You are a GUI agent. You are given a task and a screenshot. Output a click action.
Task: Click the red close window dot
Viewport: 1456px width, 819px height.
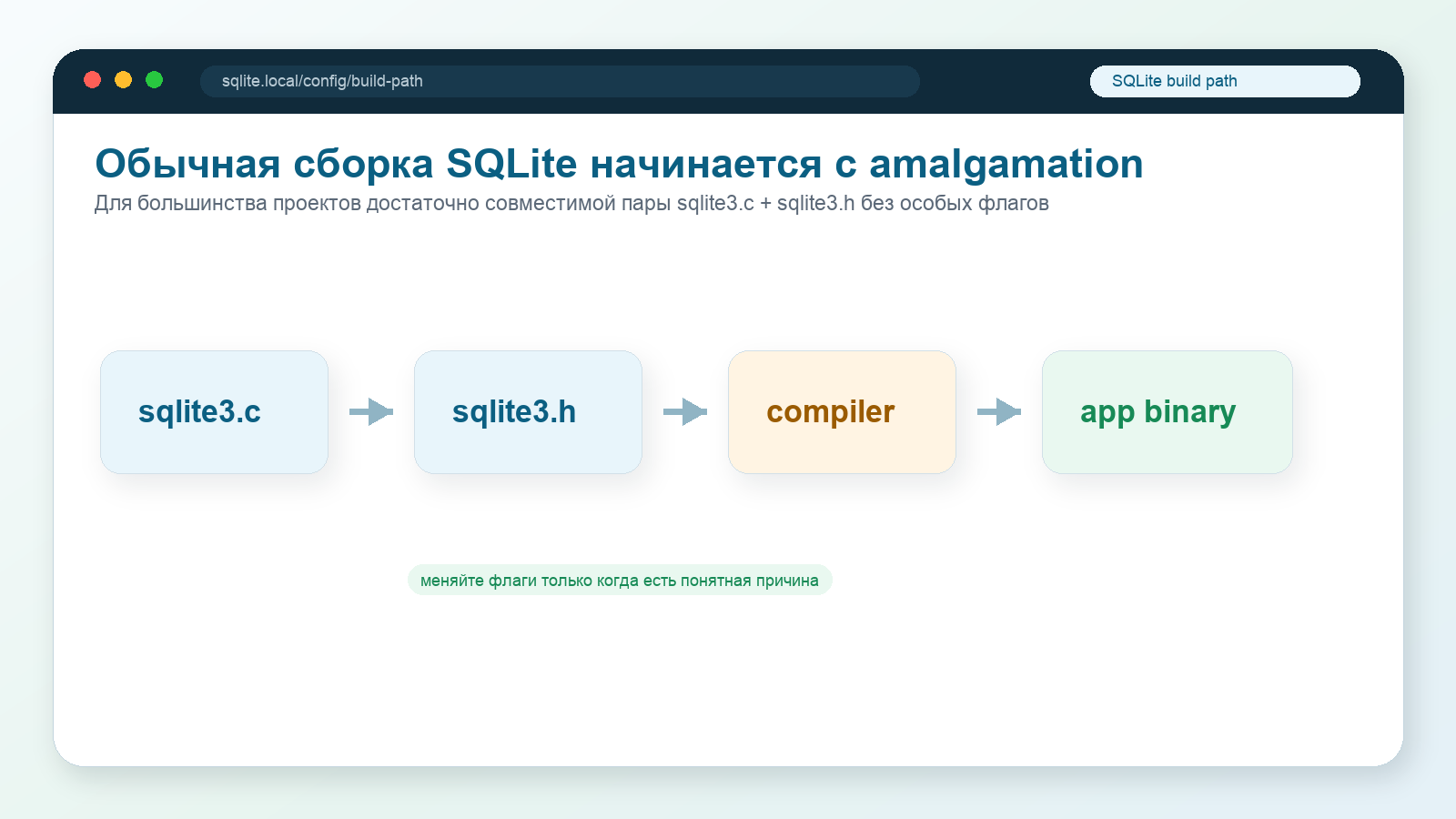pyautogui.click(x=92, y=80)
